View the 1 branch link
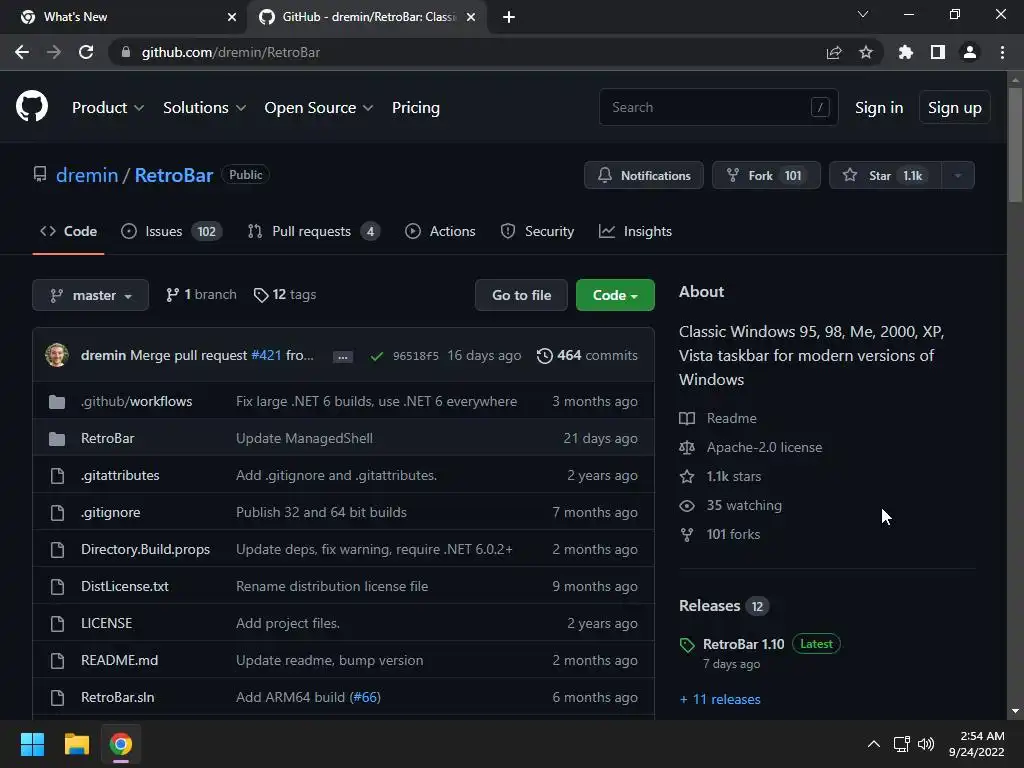Screen dimensions: 1024x768 [x=201, y=295]
